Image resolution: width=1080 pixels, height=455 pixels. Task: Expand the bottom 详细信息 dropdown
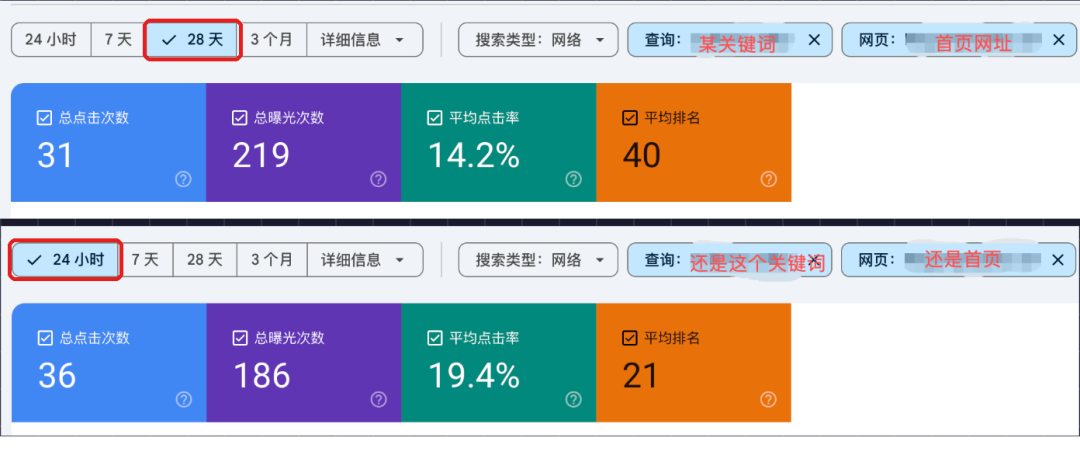click(x=364, y=260)
